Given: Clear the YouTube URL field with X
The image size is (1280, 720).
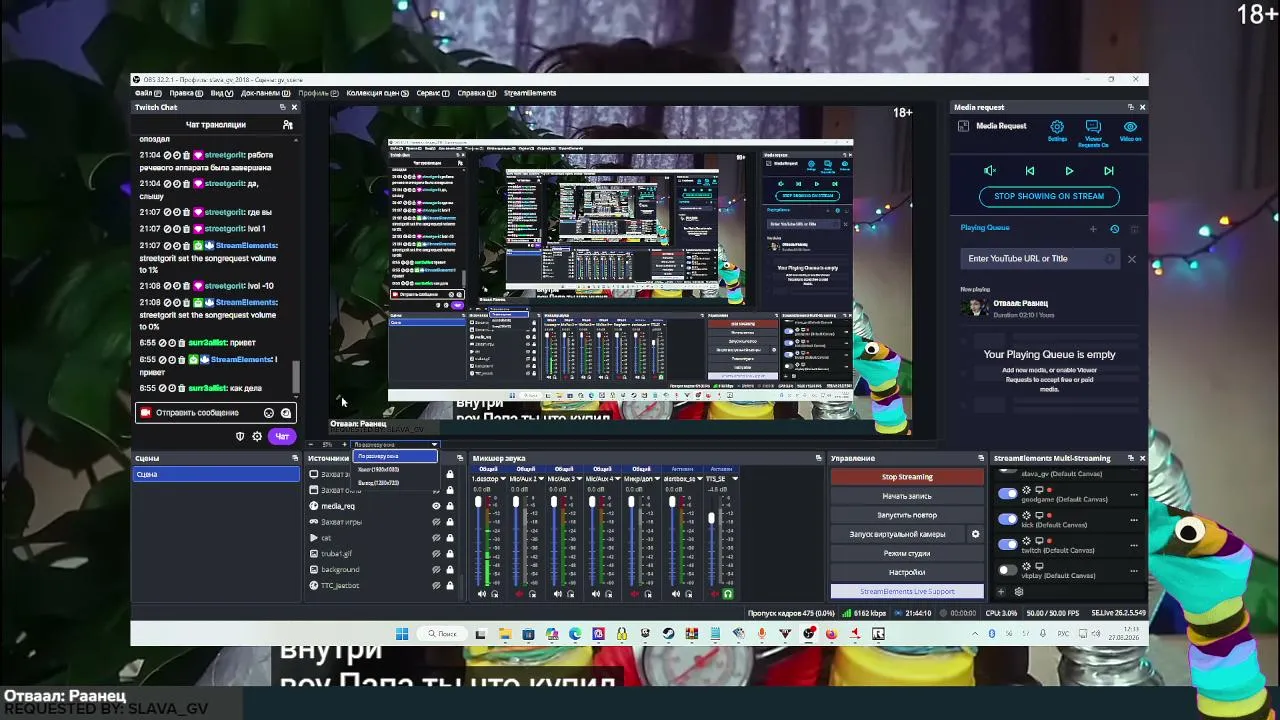Looking at the screenshot, I should coord(1131,259).
